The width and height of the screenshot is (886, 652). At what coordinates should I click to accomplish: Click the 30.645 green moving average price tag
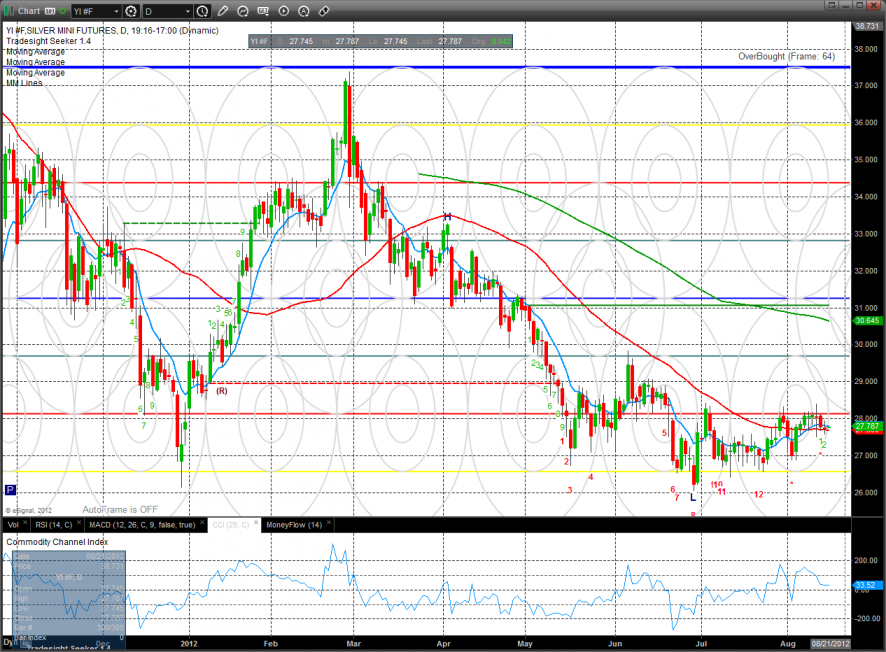866,321
